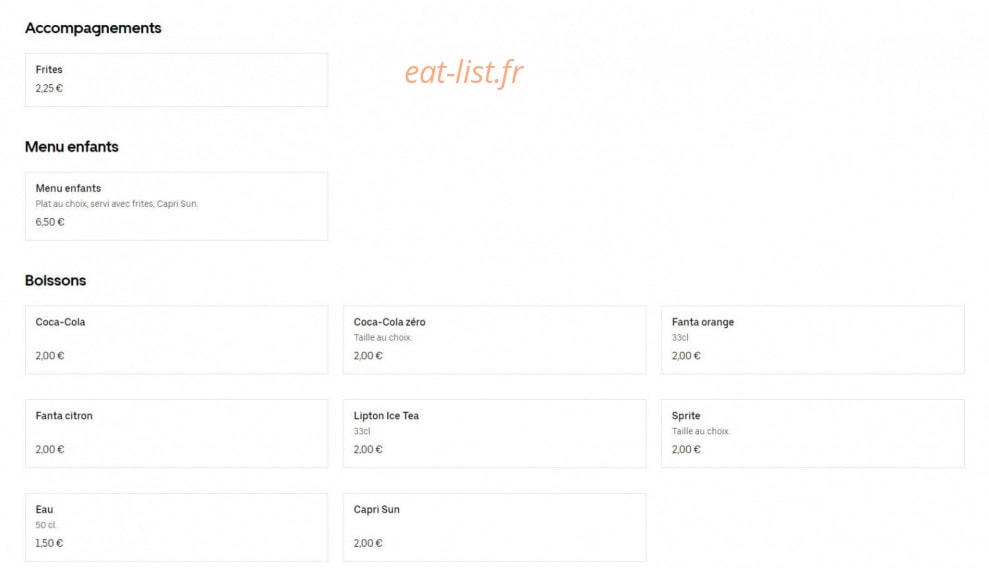Click the 2,25 € Frites price

click(x=49, y=88)
